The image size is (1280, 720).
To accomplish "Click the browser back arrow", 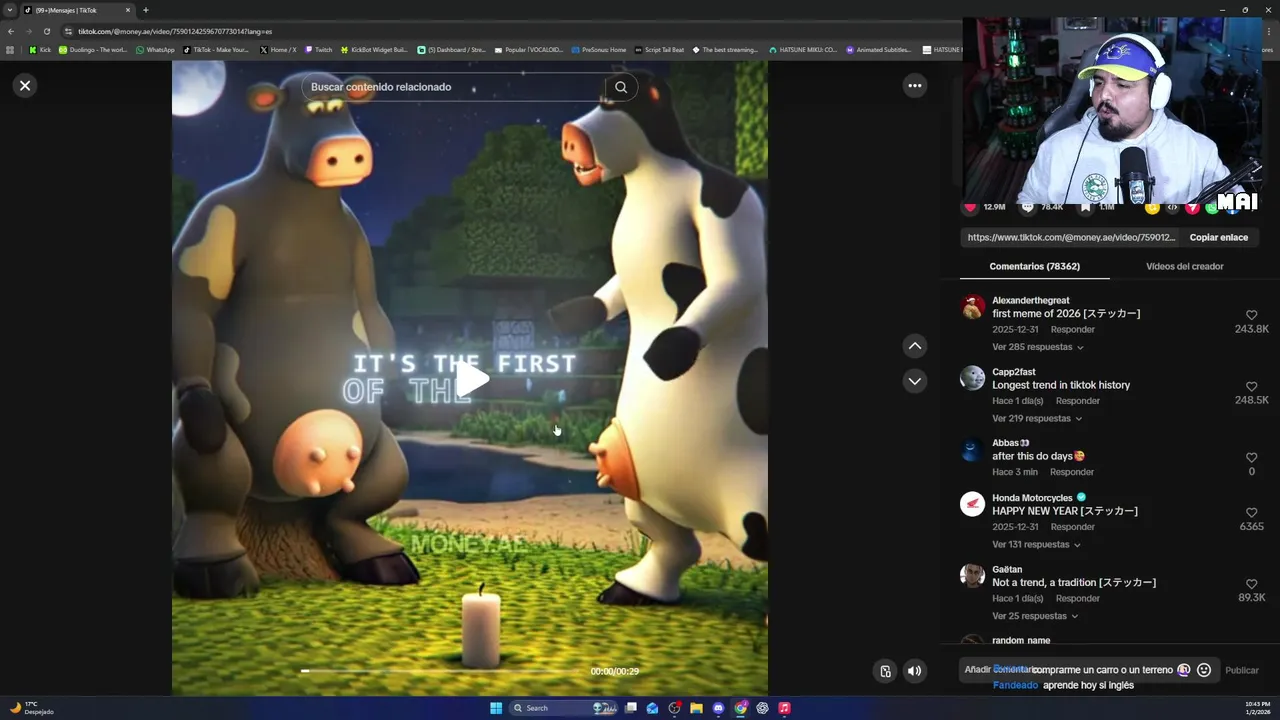I will pyautogui.click(x=10, y=31).
